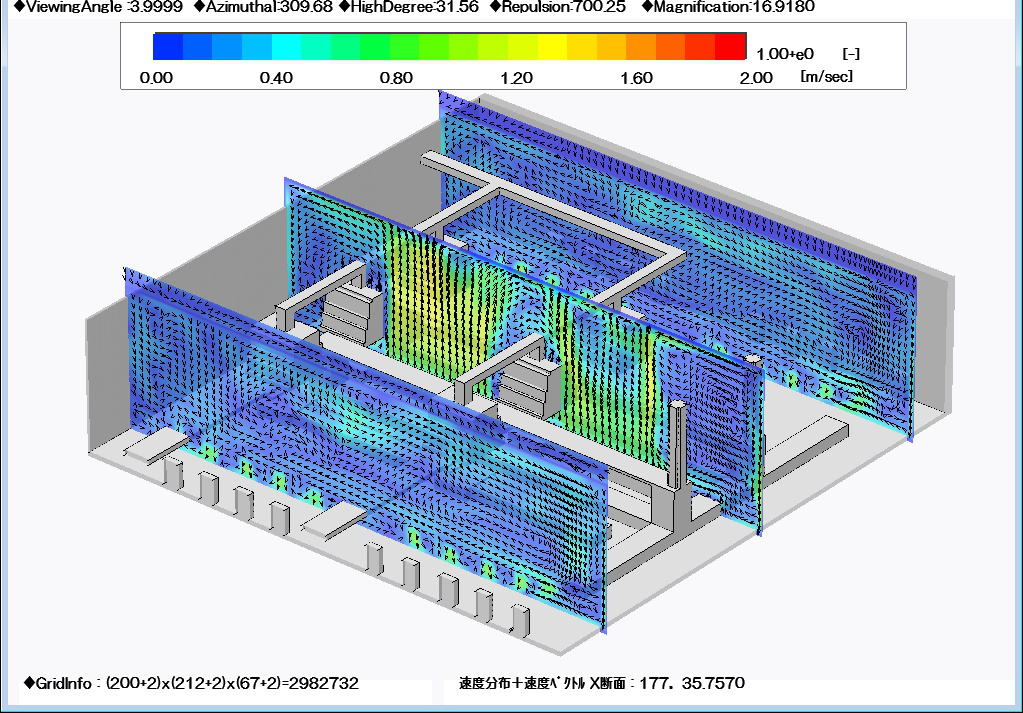Select the Azimuthal:309.68 value

tap(264, 7)
